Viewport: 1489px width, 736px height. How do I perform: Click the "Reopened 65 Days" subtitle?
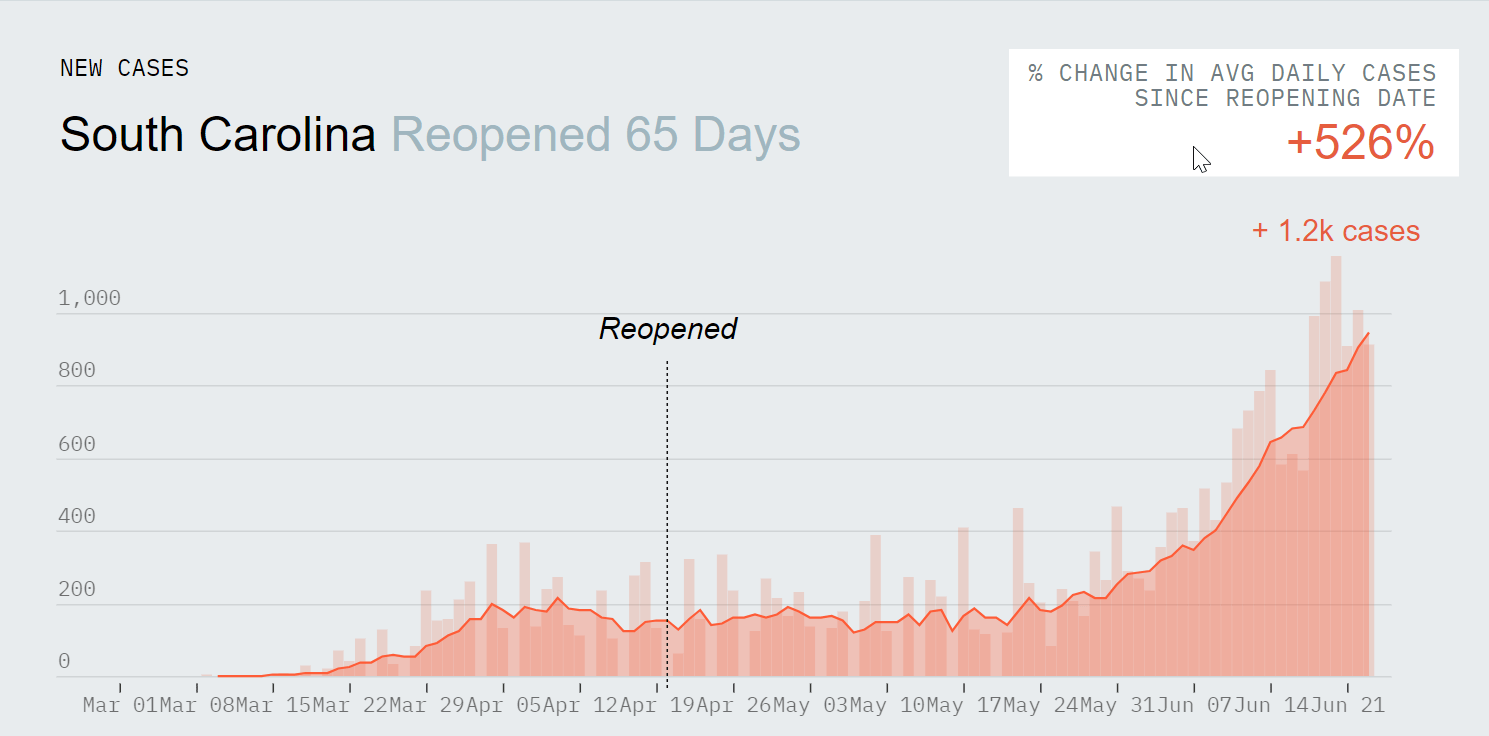pos(596,135)
